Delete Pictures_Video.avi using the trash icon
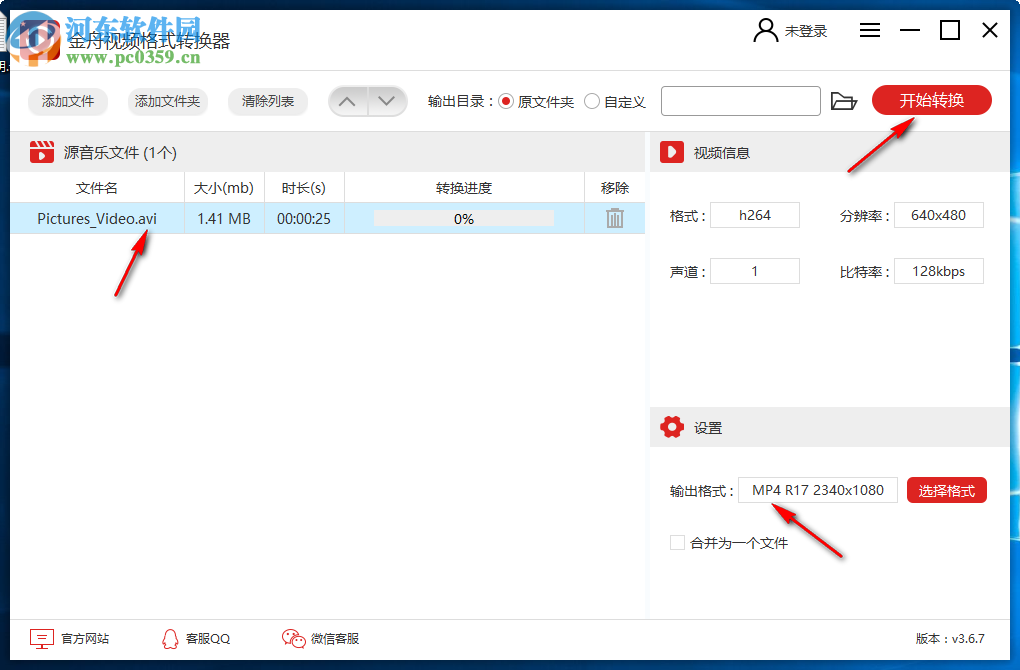 click(x=613, y=218)
